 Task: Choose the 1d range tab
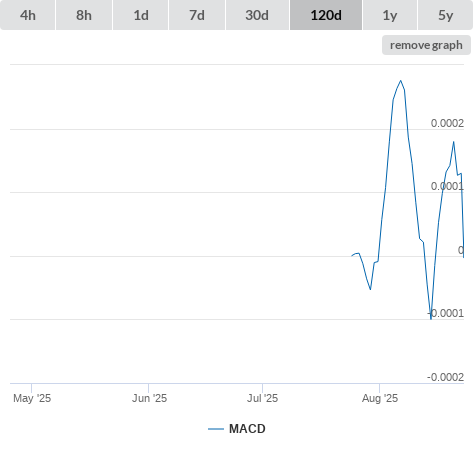click(x=141, y=15)
